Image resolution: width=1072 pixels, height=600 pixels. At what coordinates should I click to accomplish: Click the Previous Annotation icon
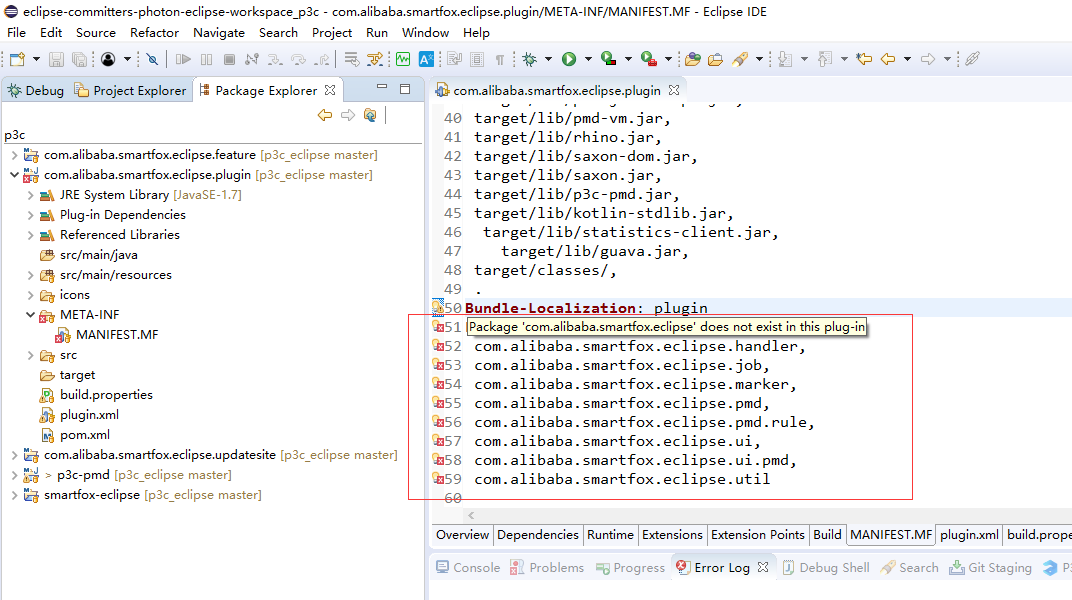[825, 59]
